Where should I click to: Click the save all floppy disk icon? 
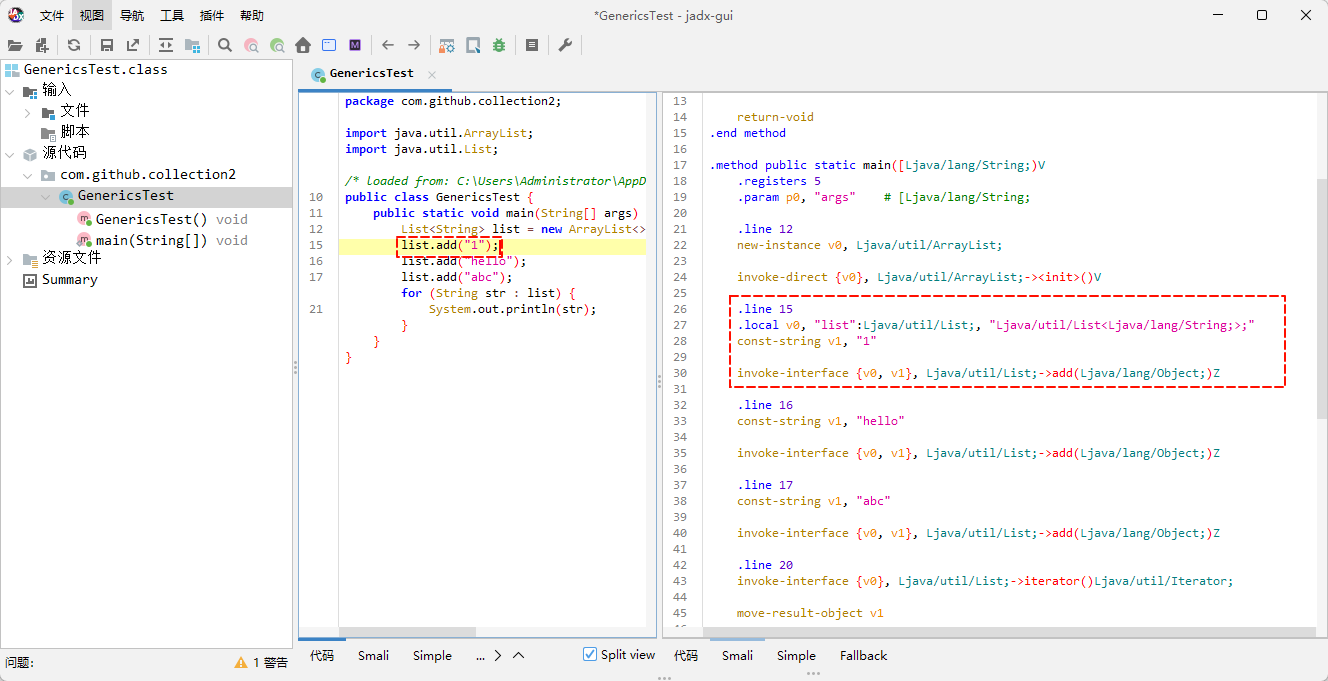point(107,45)
